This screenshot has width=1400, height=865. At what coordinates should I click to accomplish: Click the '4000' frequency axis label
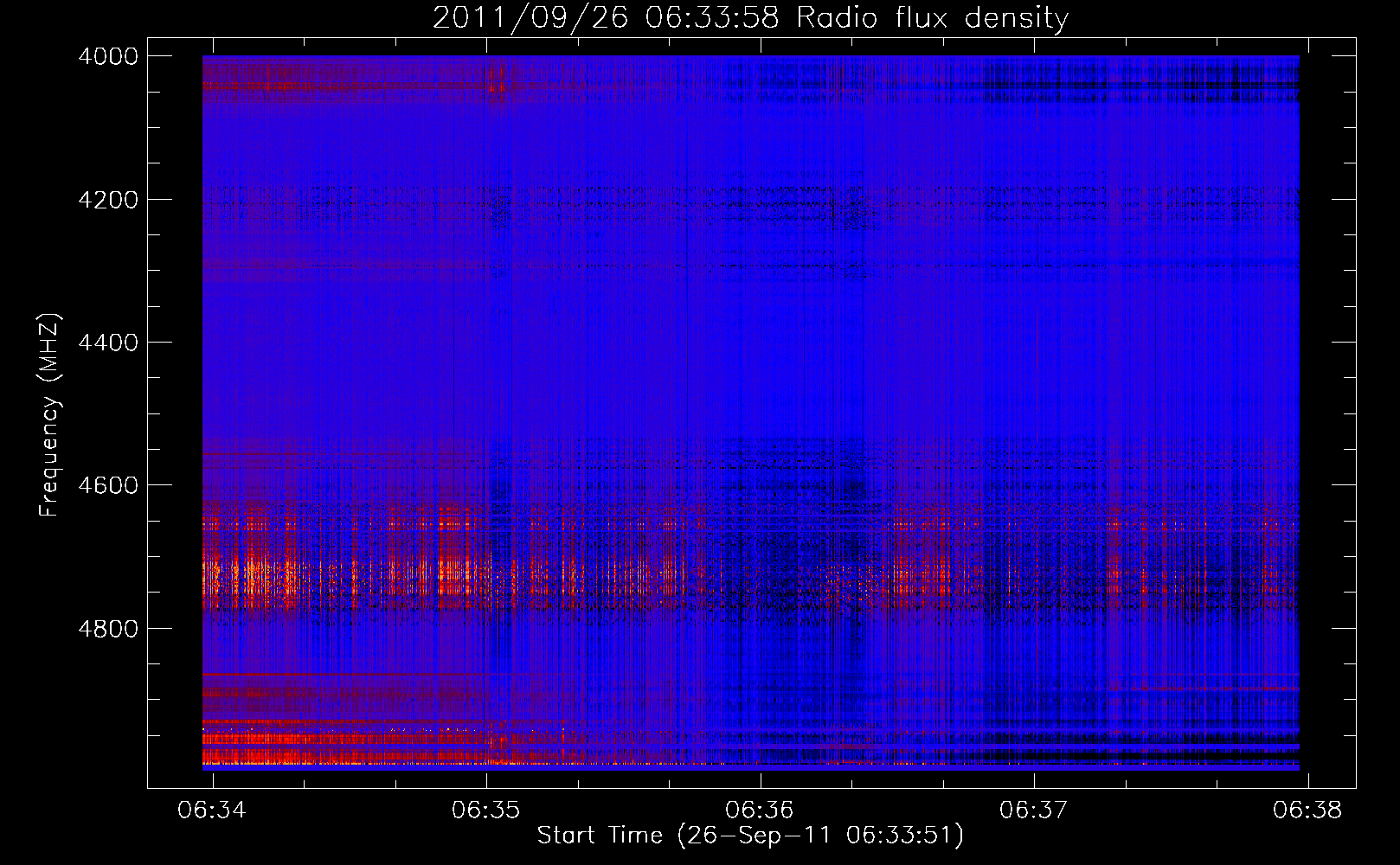click(107, 56)
